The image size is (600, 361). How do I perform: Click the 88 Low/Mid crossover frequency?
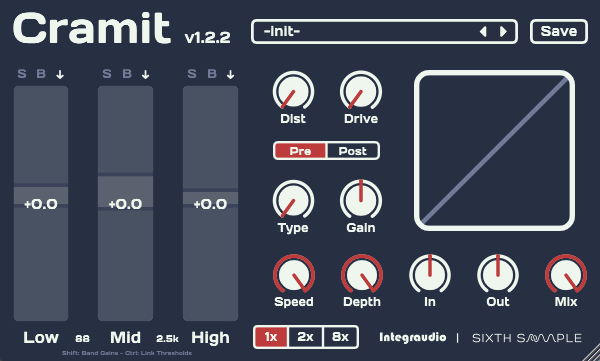pos(82,338)
